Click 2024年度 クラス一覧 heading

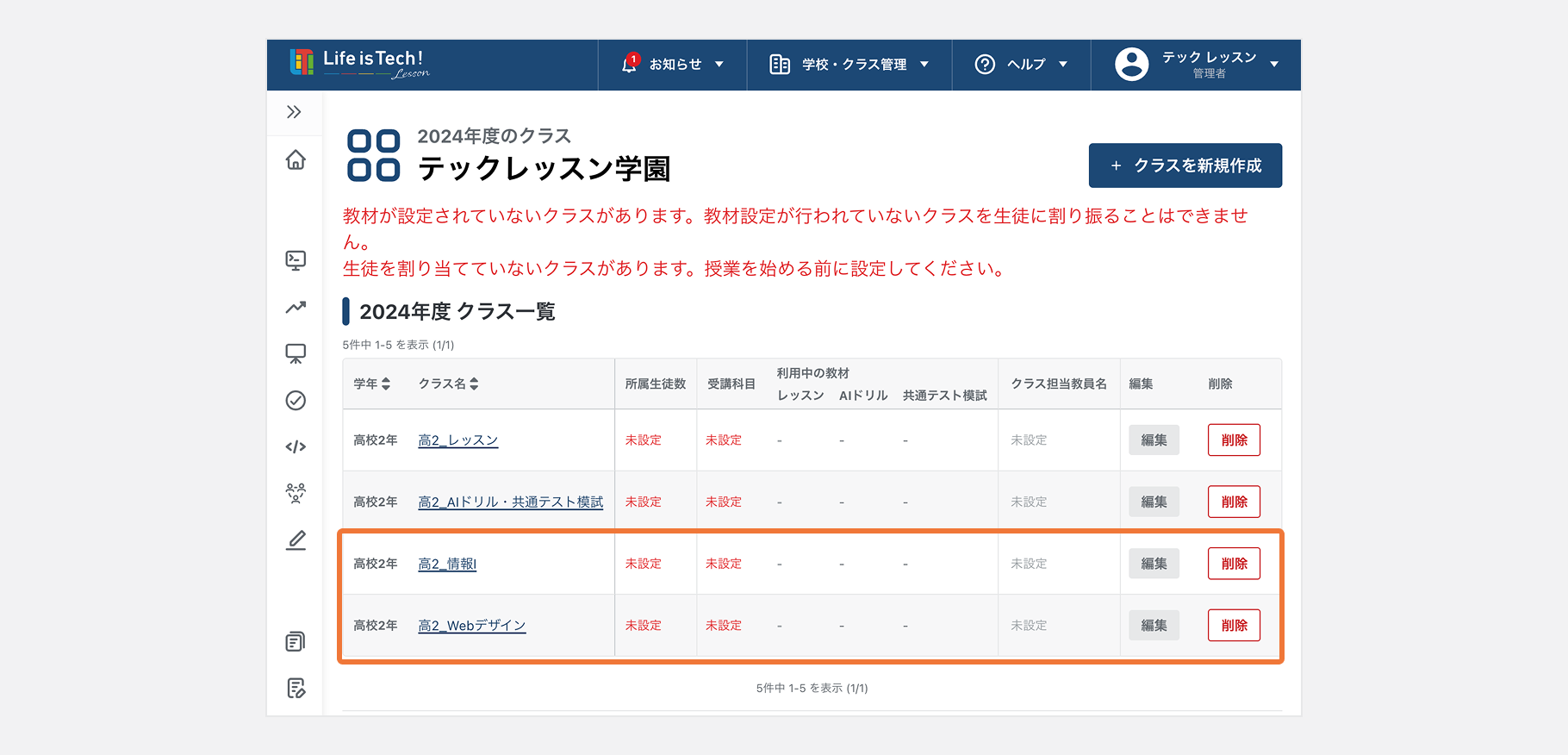pos(457,312)
